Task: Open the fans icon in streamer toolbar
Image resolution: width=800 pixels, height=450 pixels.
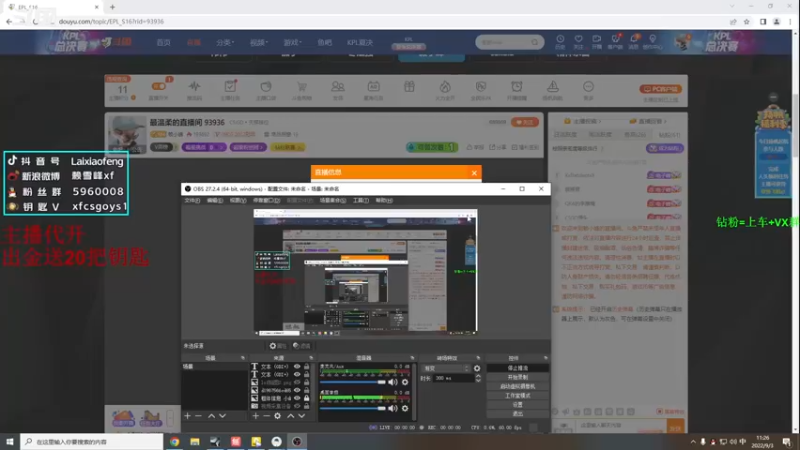Action: click(338, 87)
